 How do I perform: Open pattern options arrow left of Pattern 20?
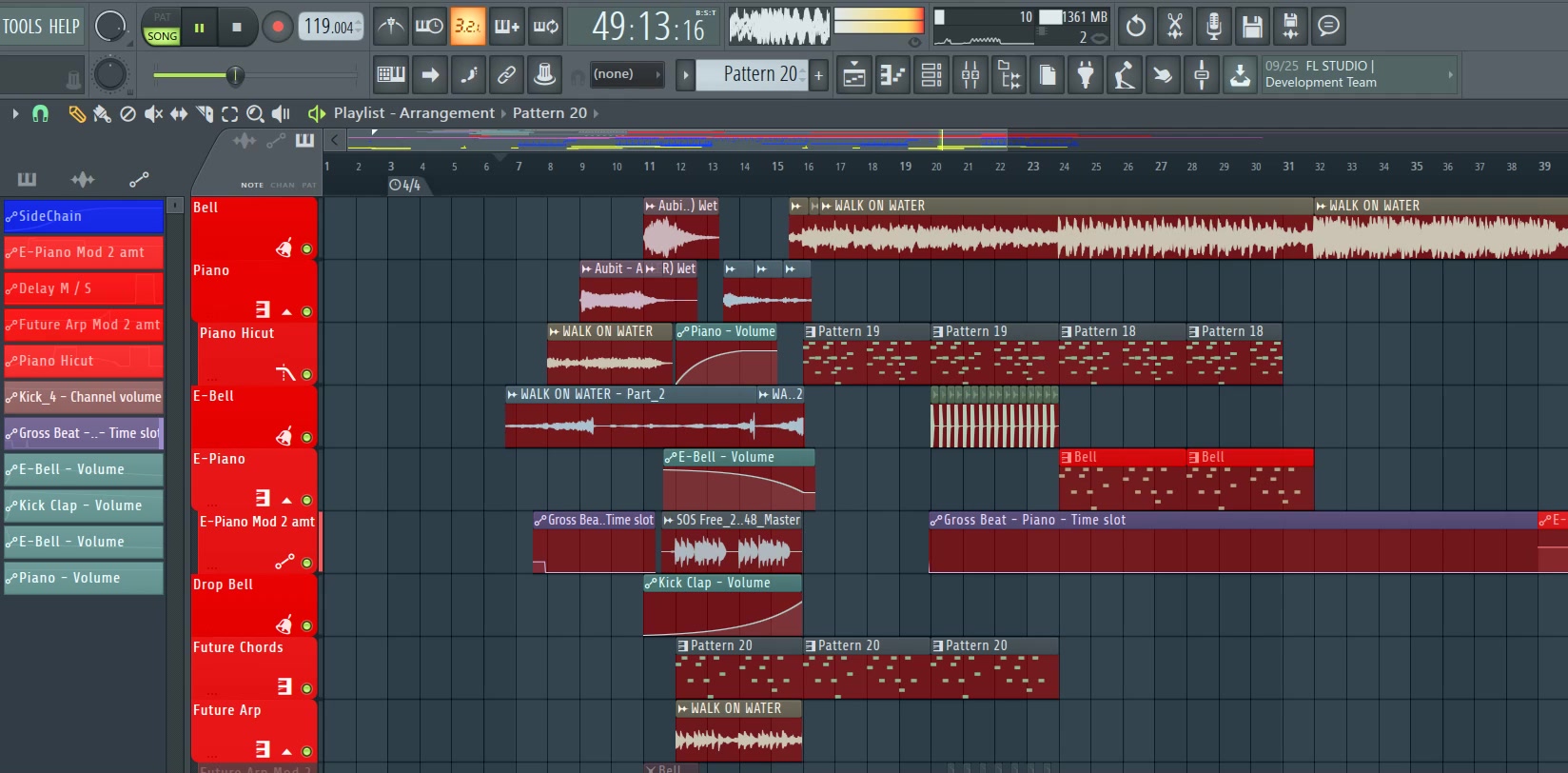[x=685, y=74]
